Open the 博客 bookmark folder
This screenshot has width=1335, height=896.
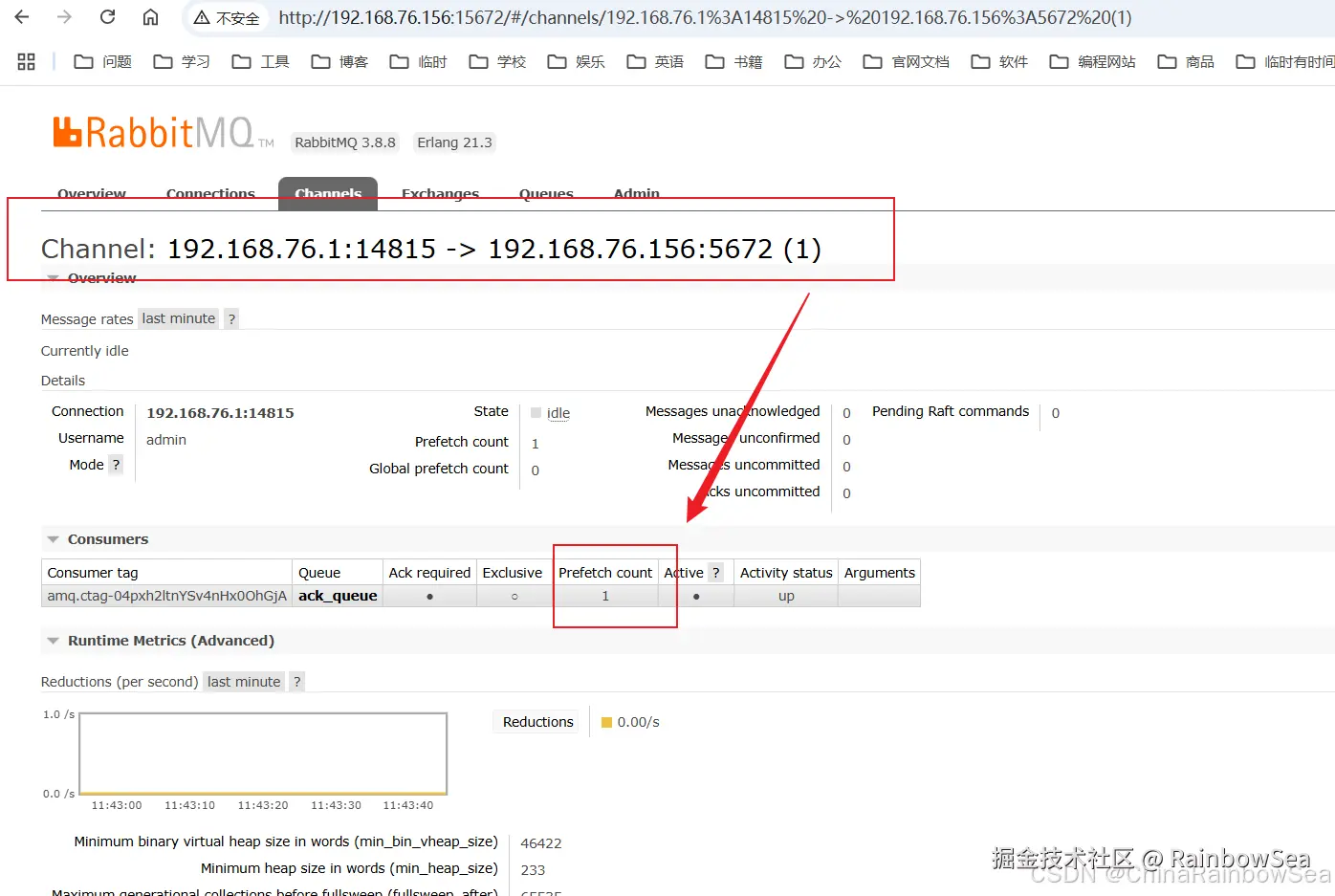(x=339, y=61)
